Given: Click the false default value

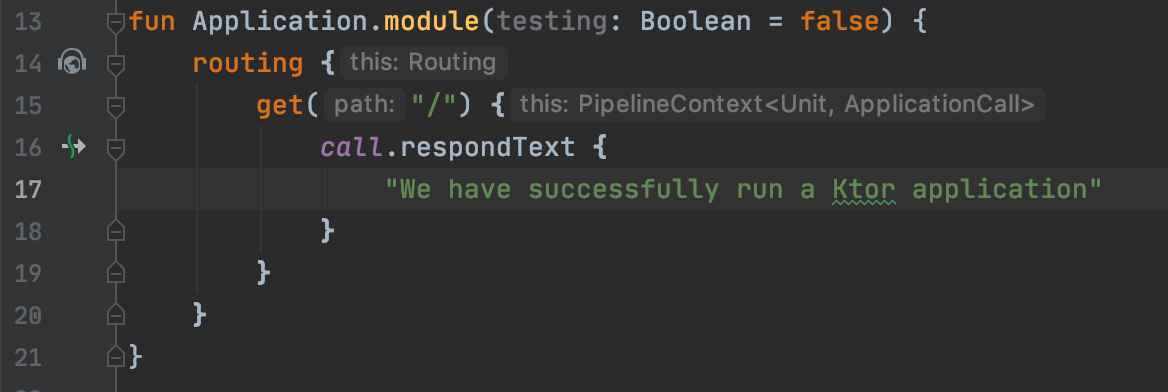Looking at the screenshot, I should click(840, 22).
